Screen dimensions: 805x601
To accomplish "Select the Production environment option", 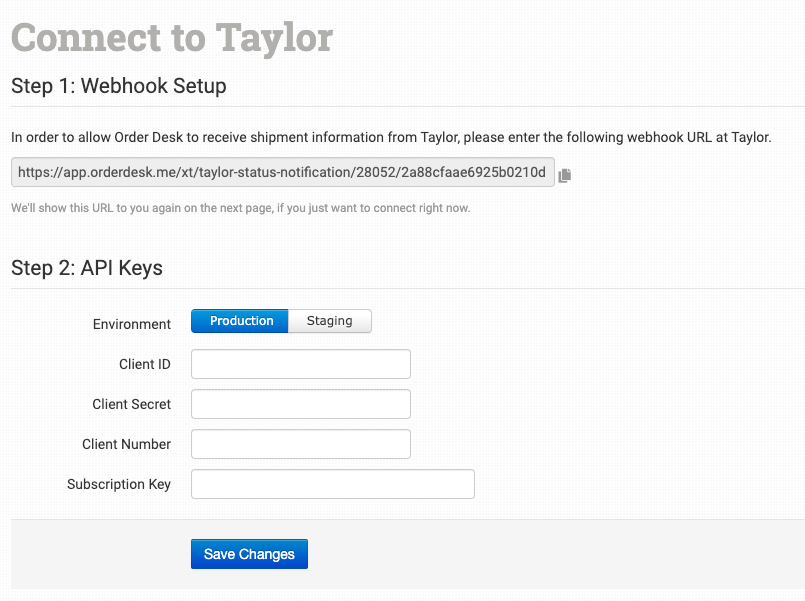I will [x=240, y=321].
